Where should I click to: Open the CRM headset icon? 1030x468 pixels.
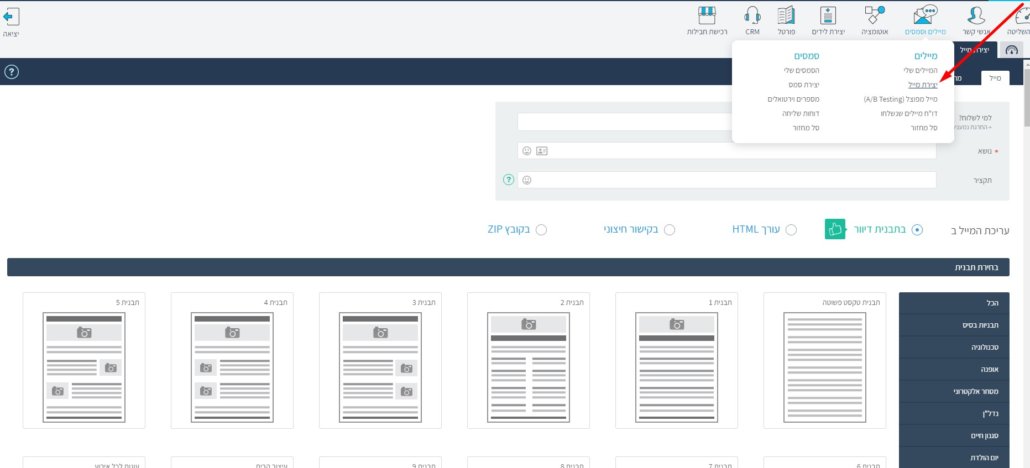click(x=753, y=15)
